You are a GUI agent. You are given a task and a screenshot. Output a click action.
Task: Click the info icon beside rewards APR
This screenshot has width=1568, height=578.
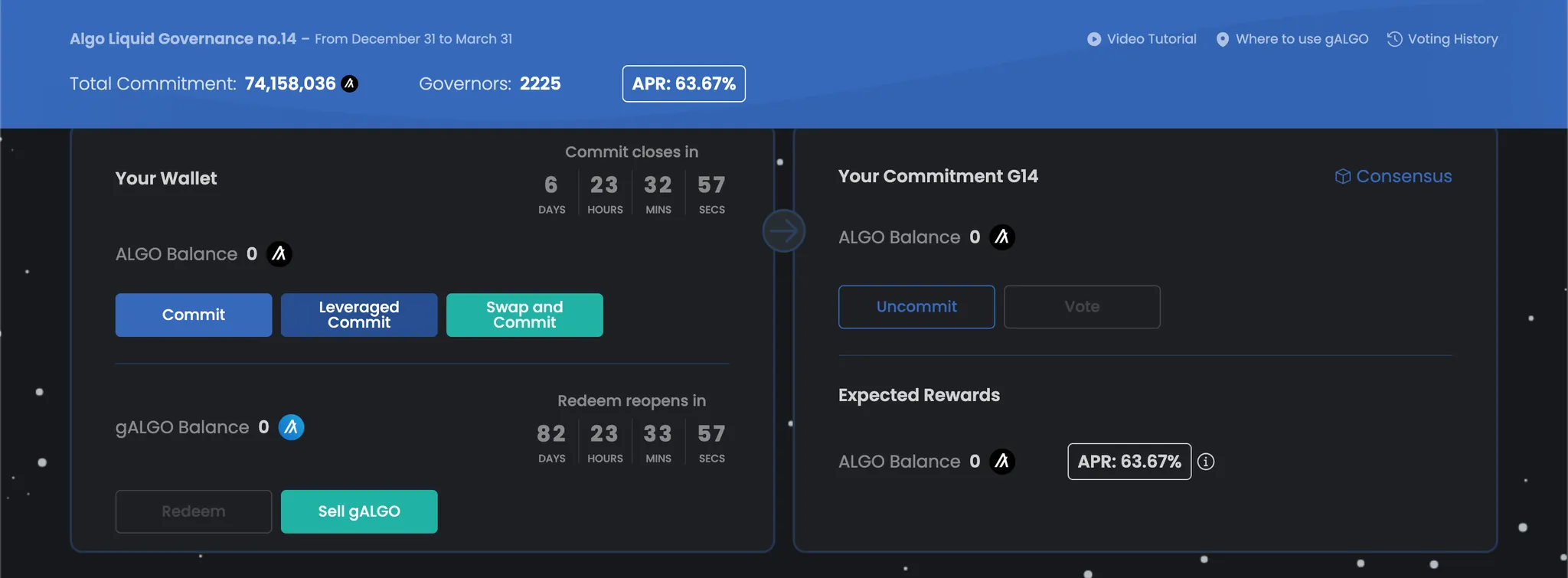[1206, 462]
